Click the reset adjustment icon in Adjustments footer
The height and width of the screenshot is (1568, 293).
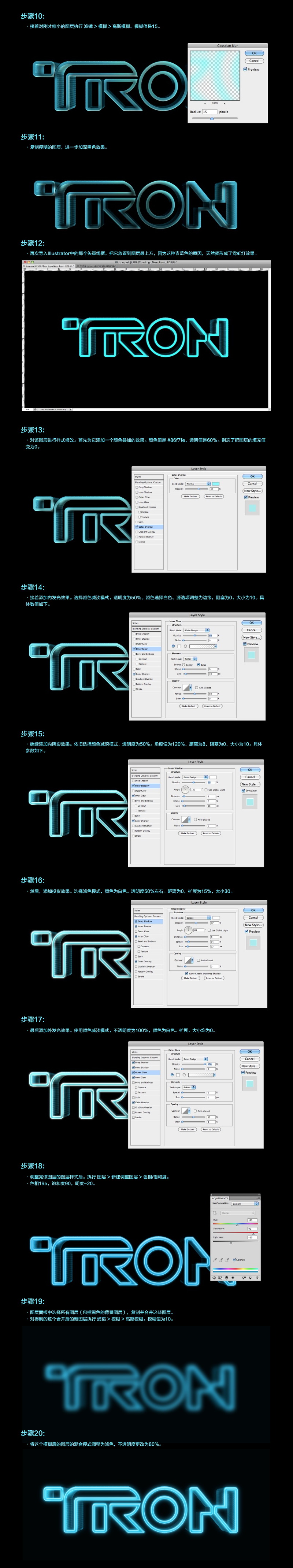[x=251, y=1278]
